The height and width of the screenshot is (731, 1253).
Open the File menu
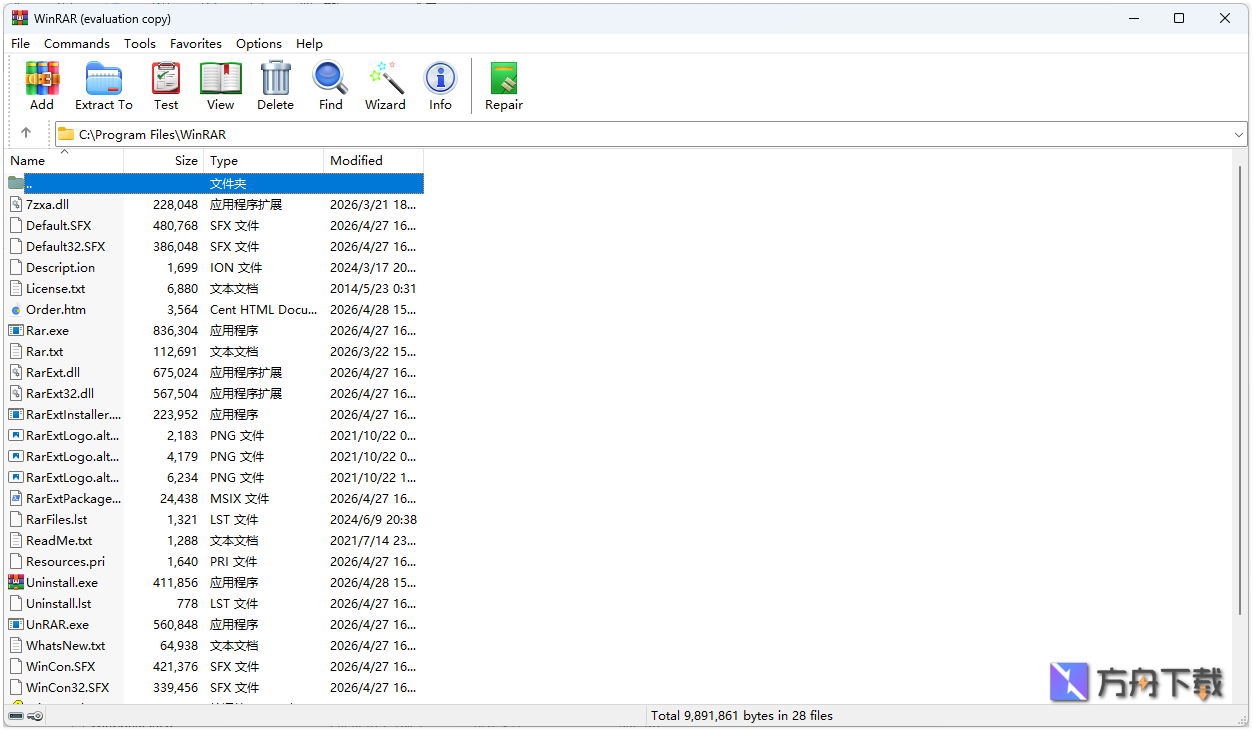click(20, 43)
